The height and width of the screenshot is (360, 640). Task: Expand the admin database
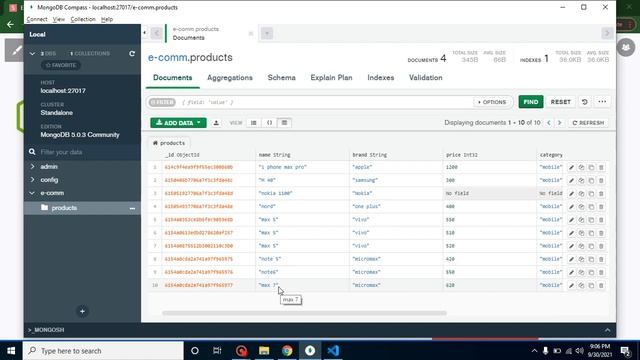33,167
